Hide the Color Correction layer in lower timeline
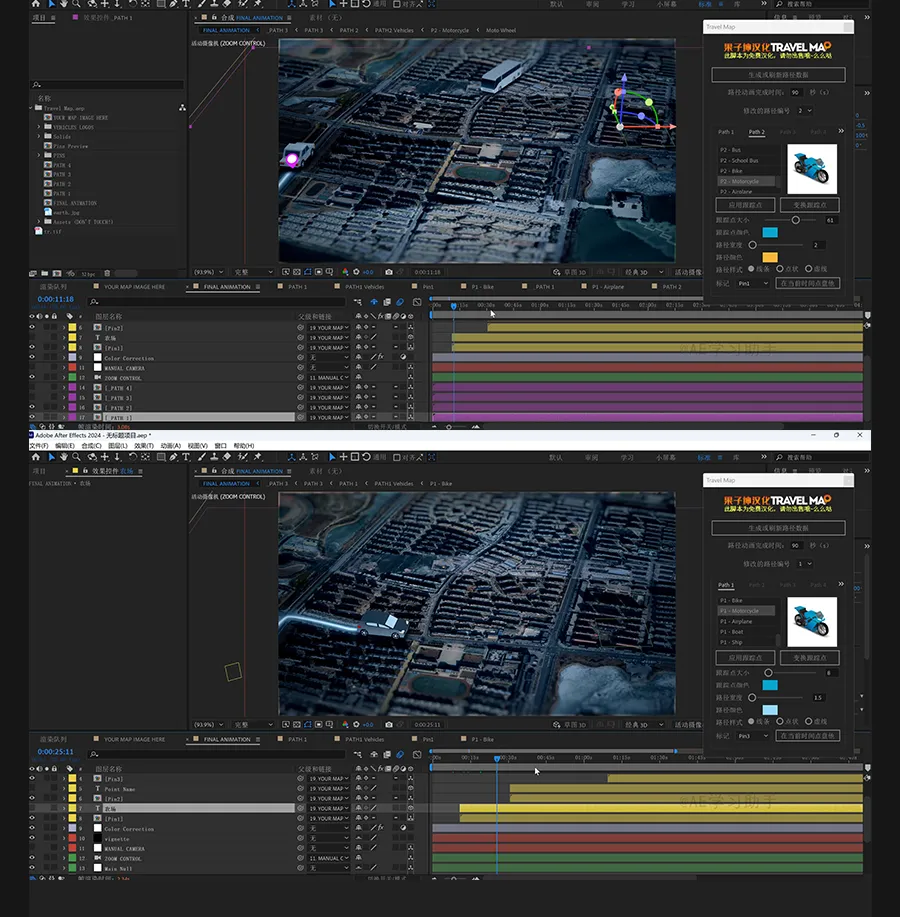Screen dimensions: 900x917 pyautogui.click(x=32, y=828)
